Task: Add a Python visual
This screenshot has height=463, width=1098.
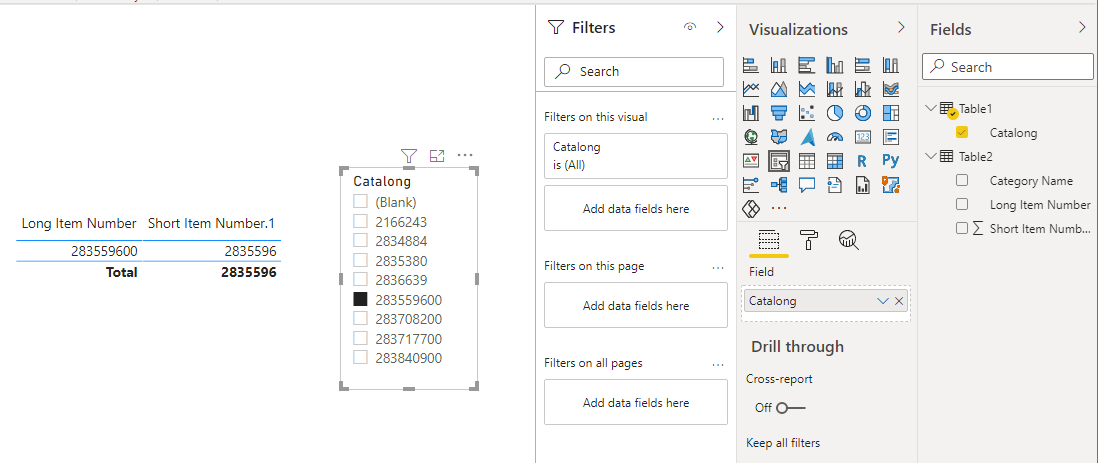Action: pos(891,161)
